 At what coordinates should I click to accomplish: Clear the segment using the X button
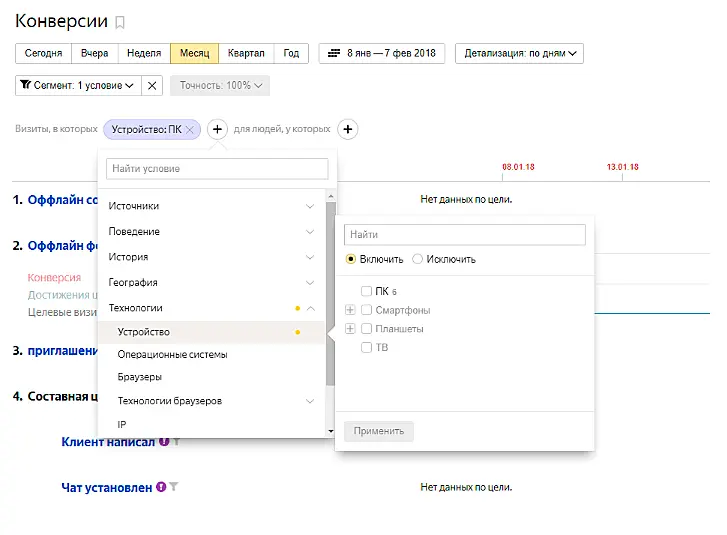click(152, 86)
